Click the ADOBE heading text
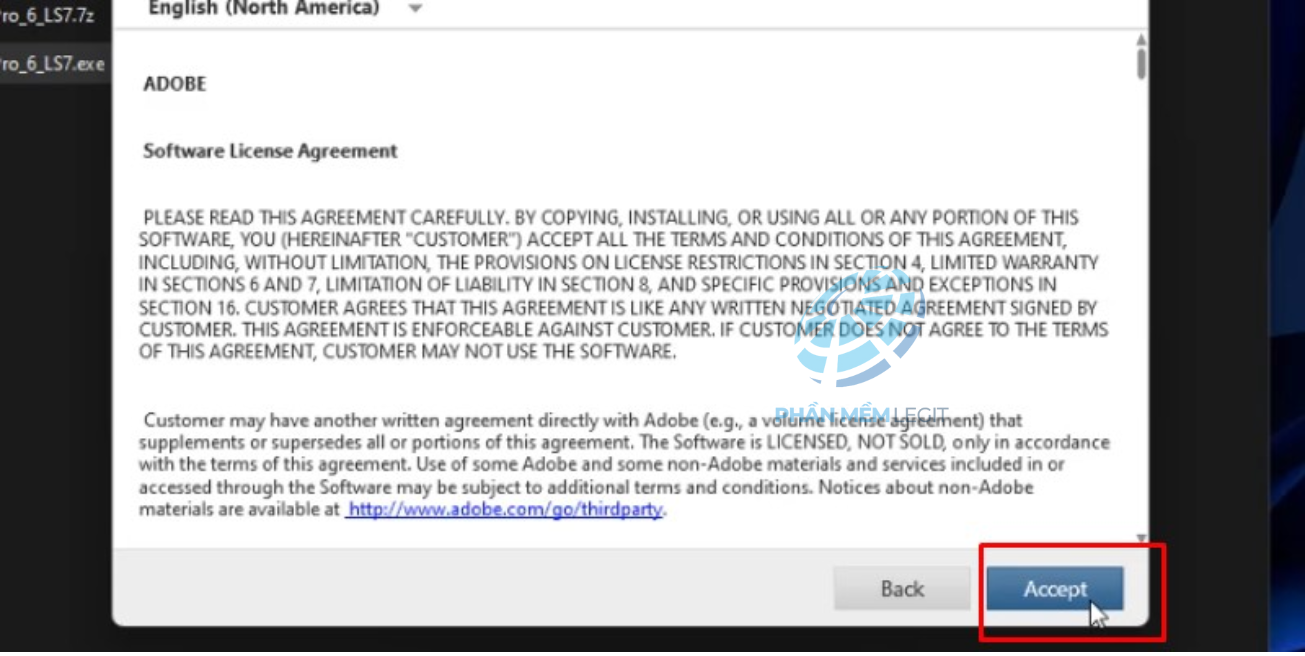 pyautogui.click(x=174, y=84)
